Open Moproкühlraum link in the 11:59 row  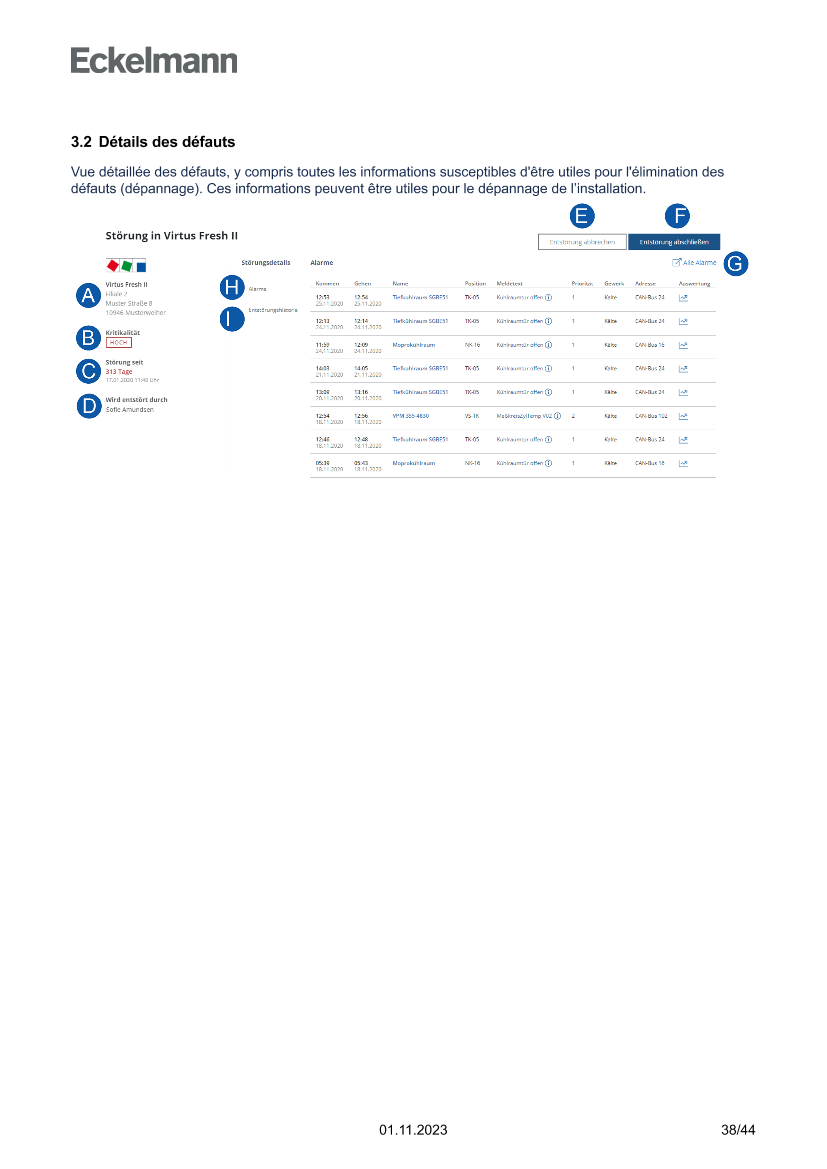click(413, 344)
